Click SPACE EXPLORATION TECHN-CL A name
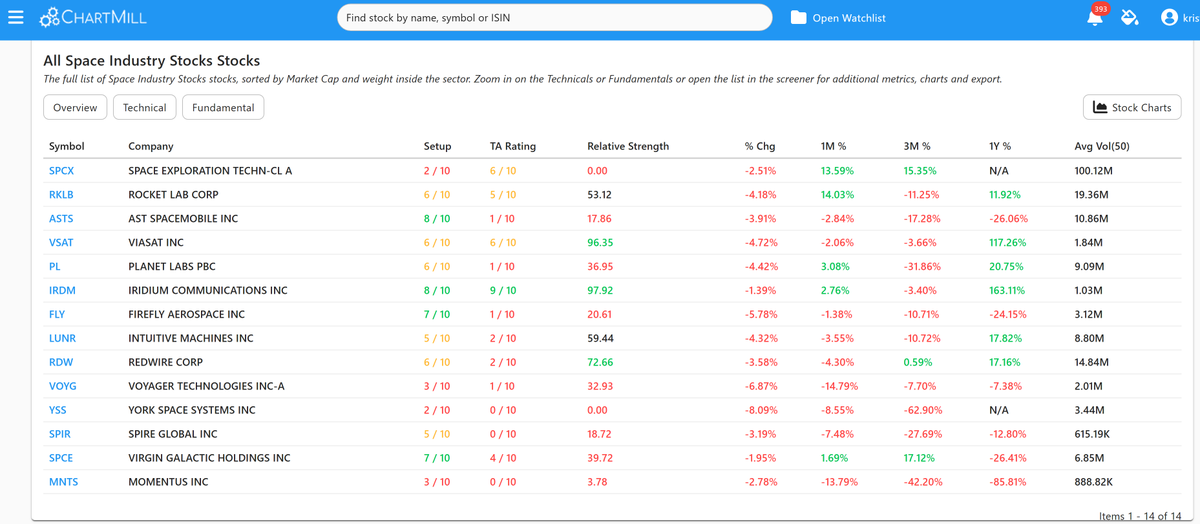 pos(211,171)
